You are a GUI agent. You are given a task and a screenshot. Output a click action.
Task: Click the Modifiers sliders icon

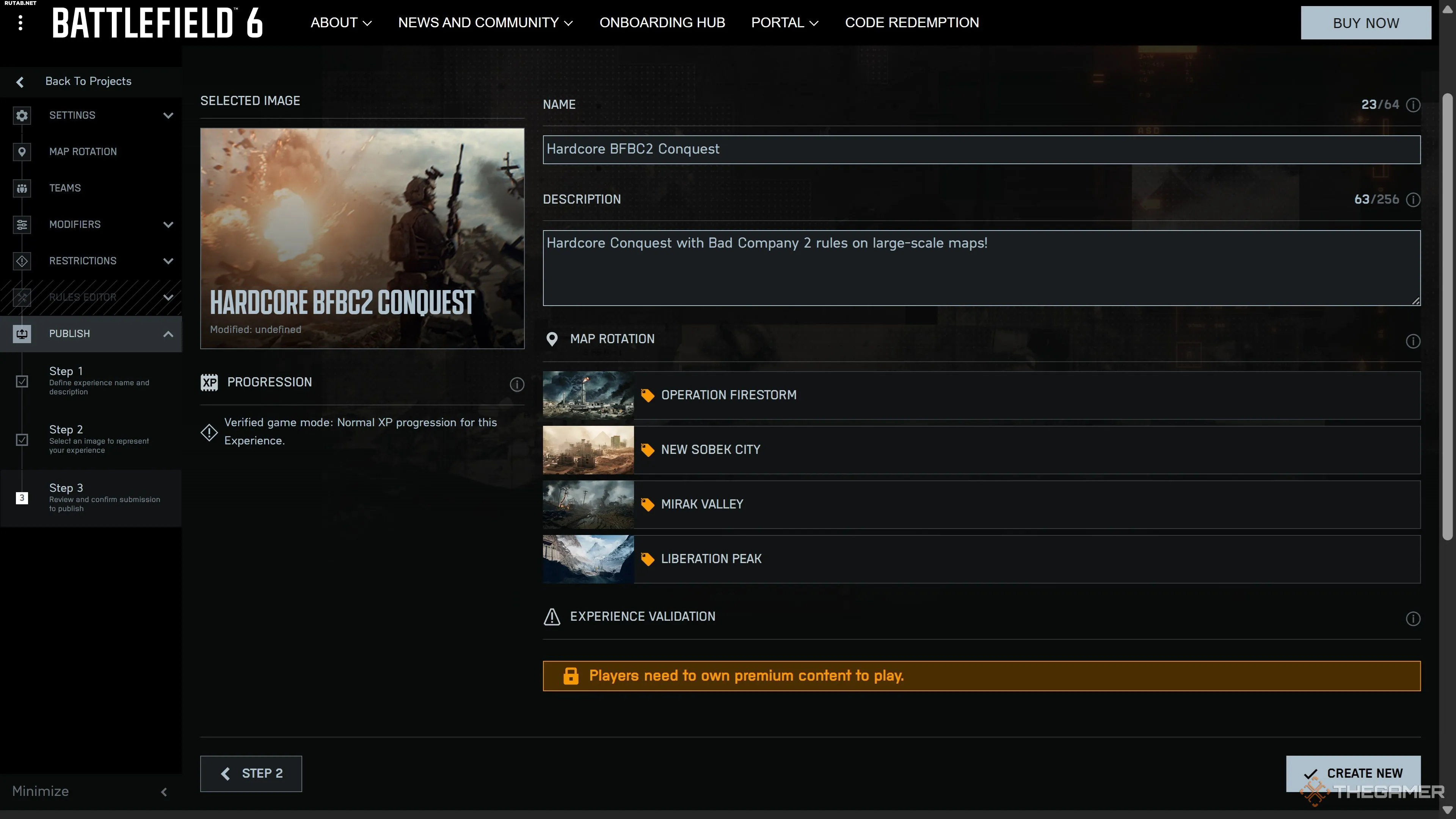[22, 224]
